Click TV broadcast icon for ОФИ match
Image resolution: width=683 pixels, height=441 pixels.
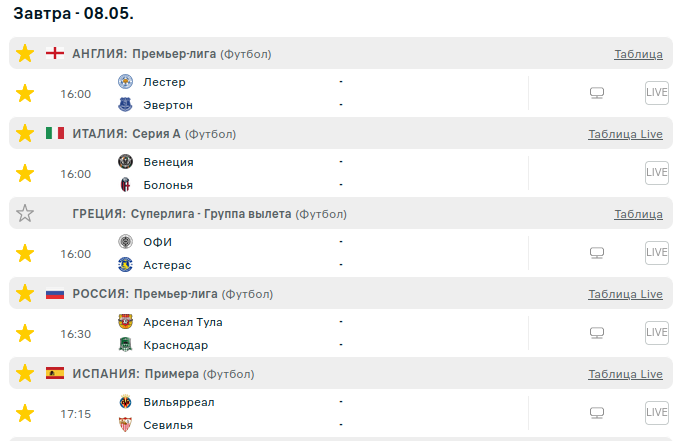[x=597, y=253]
